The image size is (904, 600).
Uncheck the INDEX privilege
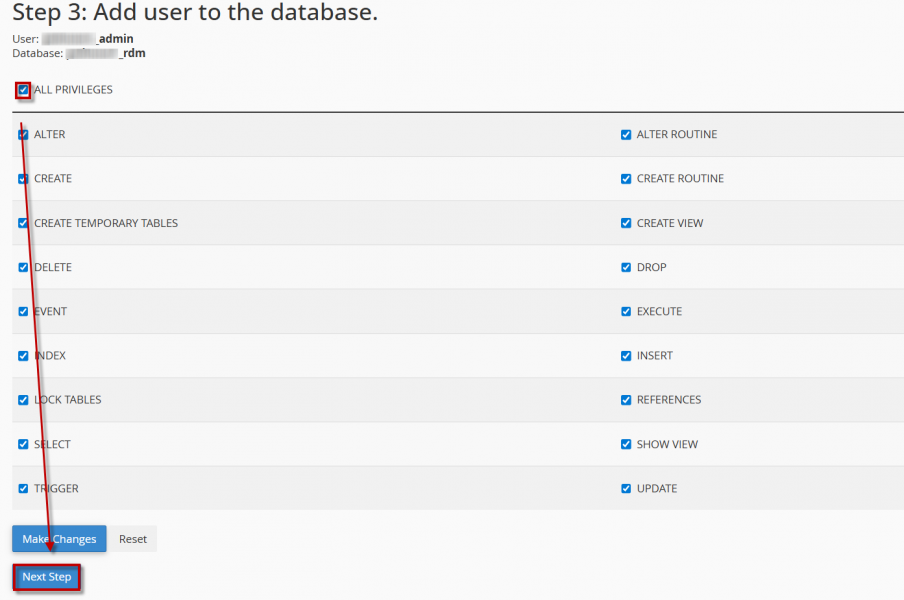(x=23, y=356)
